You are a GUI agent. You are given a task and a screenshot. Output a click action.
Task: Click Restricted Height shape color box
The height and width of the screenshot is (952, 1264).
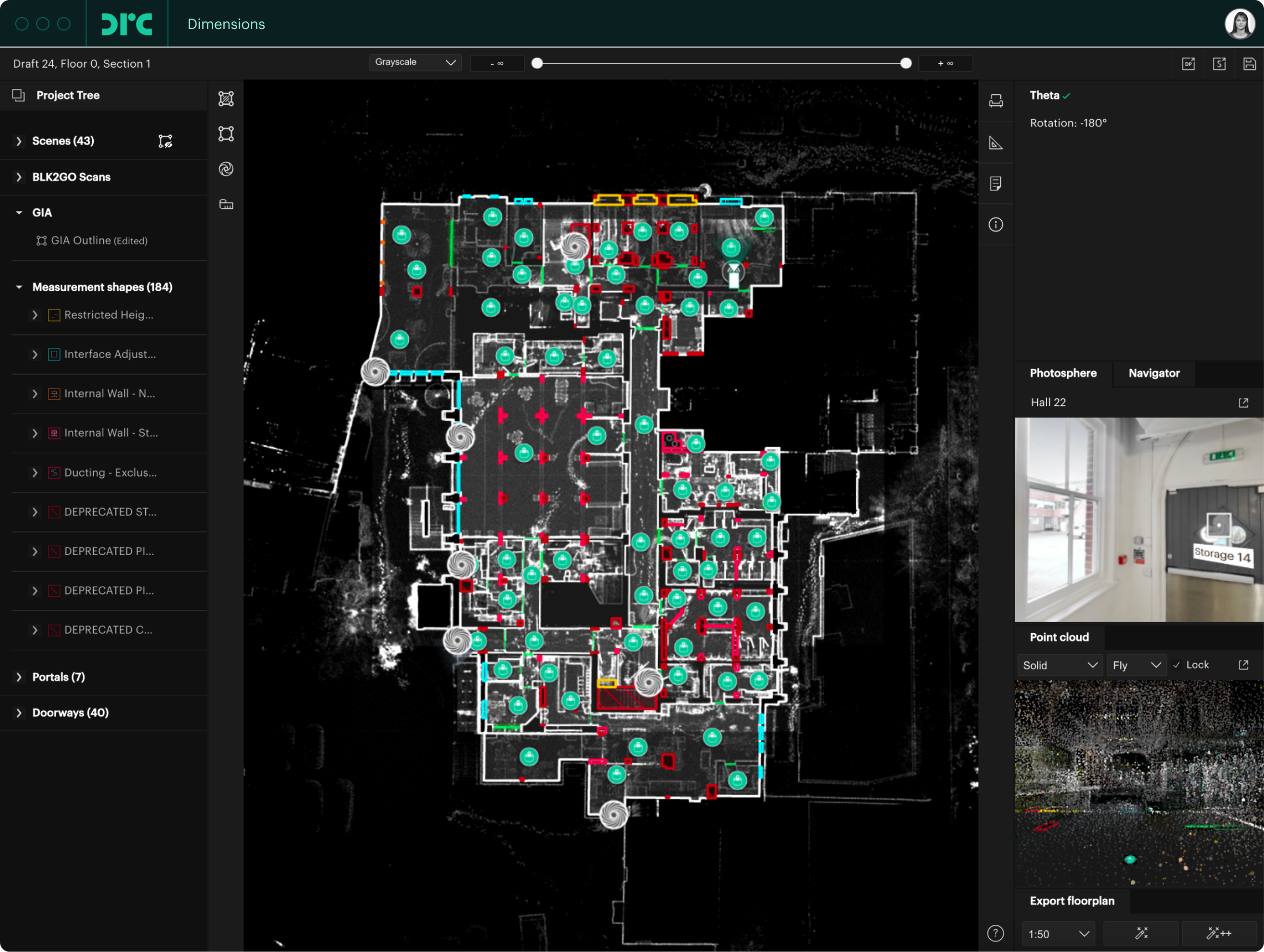pyautogui.click(x=54, y=316)
